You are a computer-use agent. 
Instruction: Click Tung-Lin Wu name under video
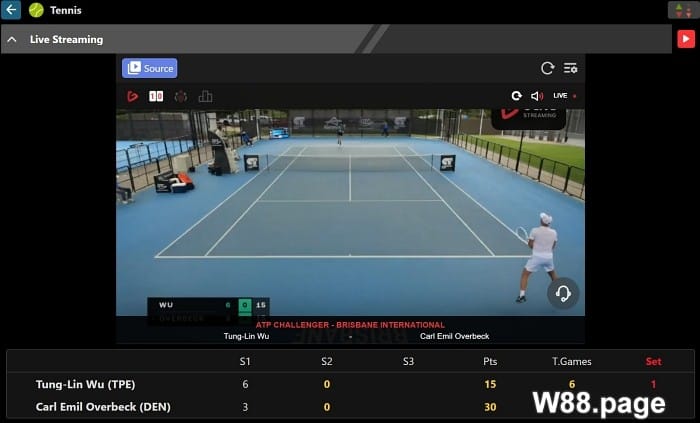pos(246,336)
